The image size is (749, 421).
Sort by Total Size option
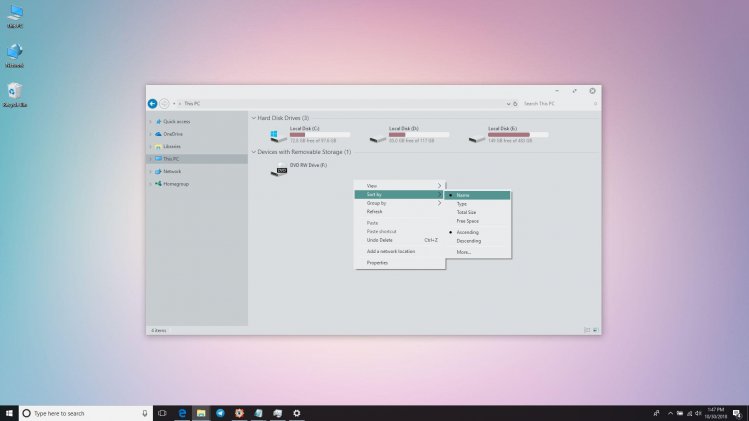point(478,212)
